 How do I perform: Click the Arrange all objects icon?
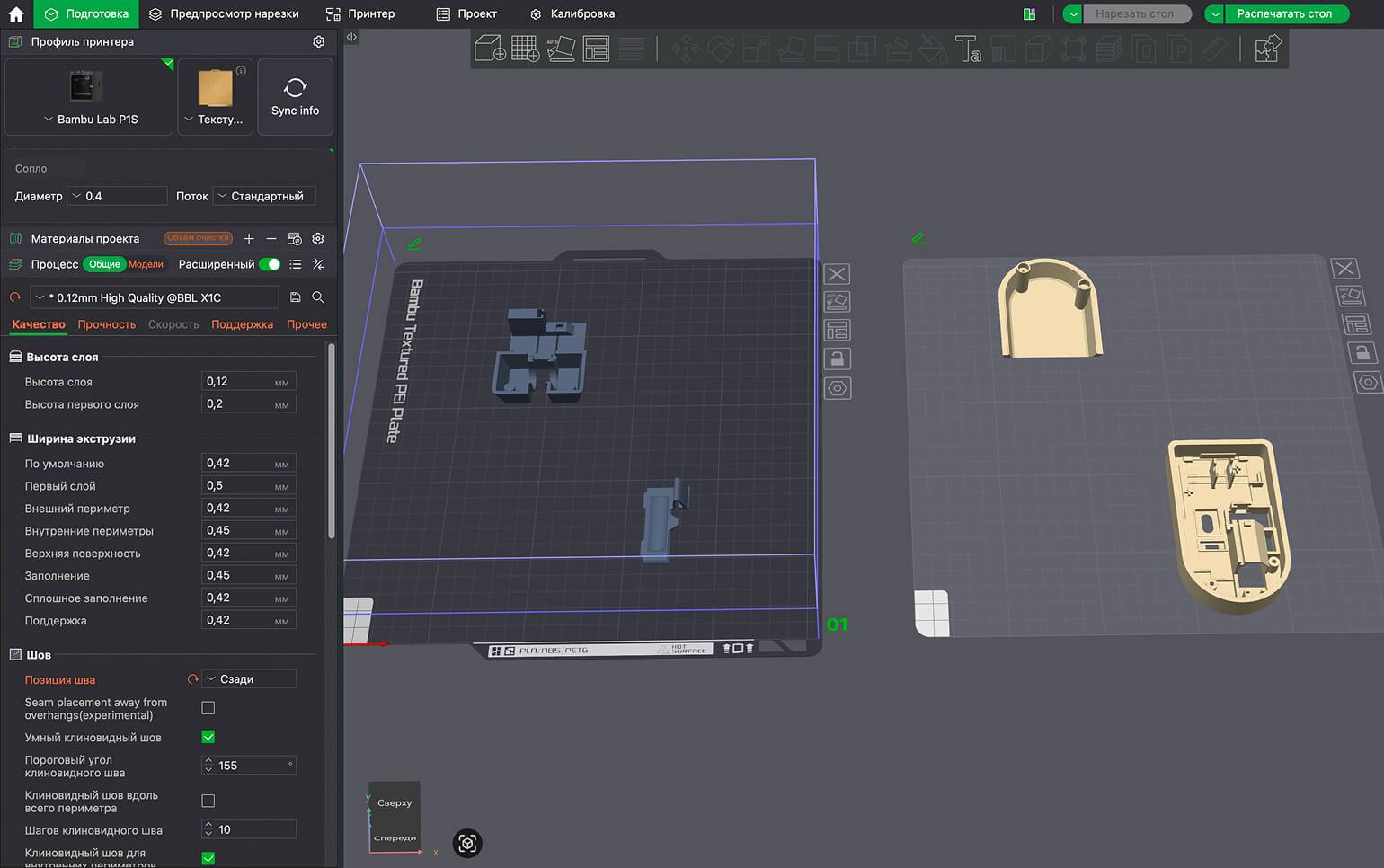(596, 49)
